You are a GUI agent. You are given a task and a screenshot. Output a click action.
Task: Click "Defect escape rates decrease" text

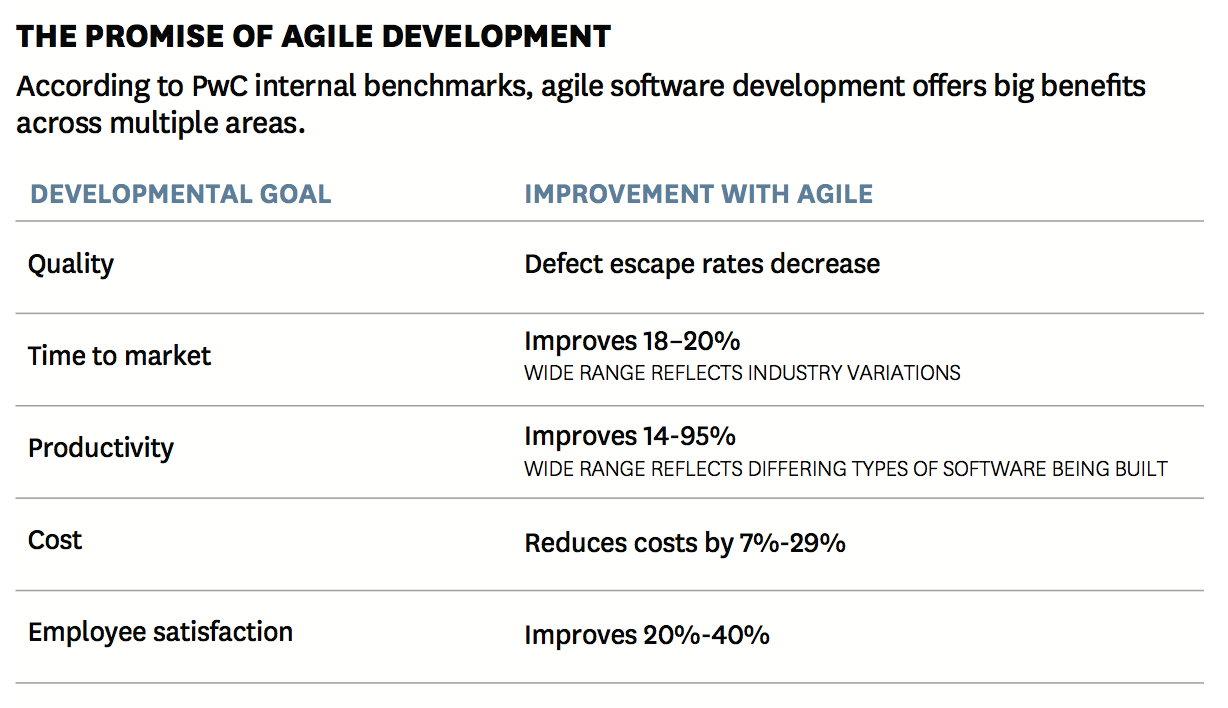(702, 264)
